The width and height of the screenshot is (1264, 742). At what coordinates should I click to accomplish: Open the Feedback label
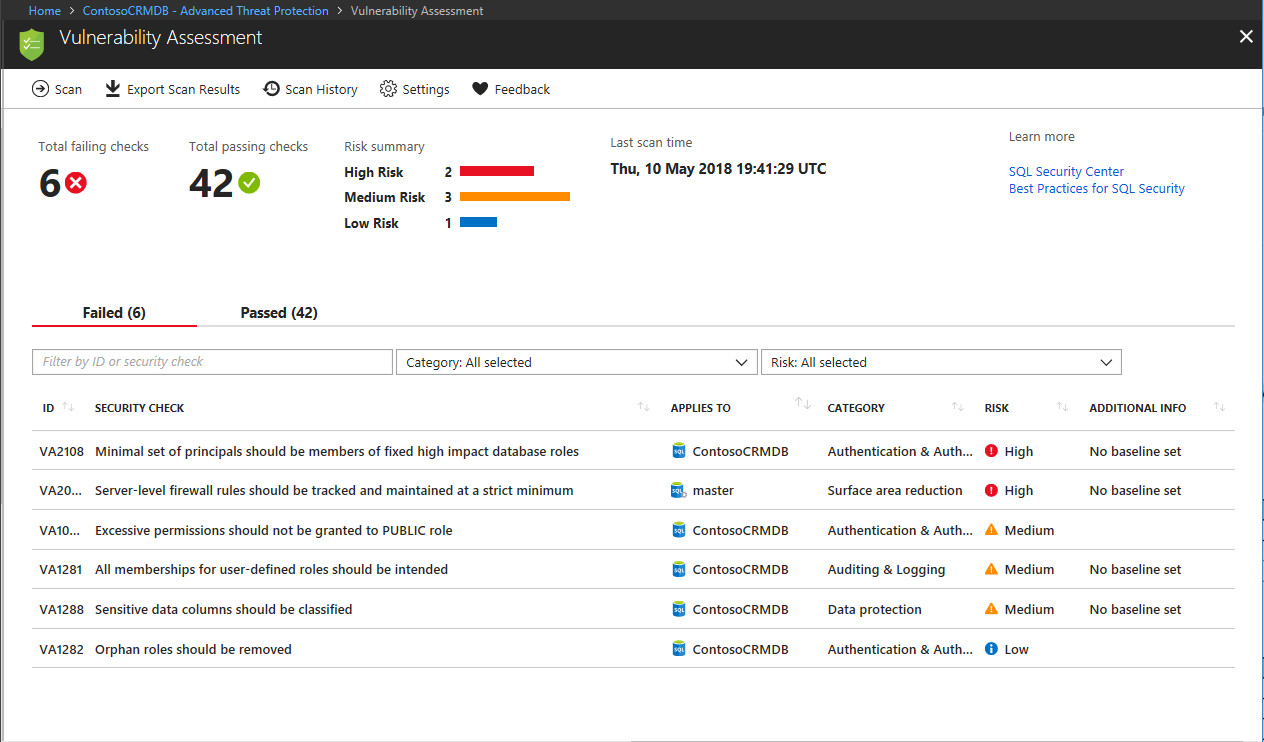(x=522, y=90)
